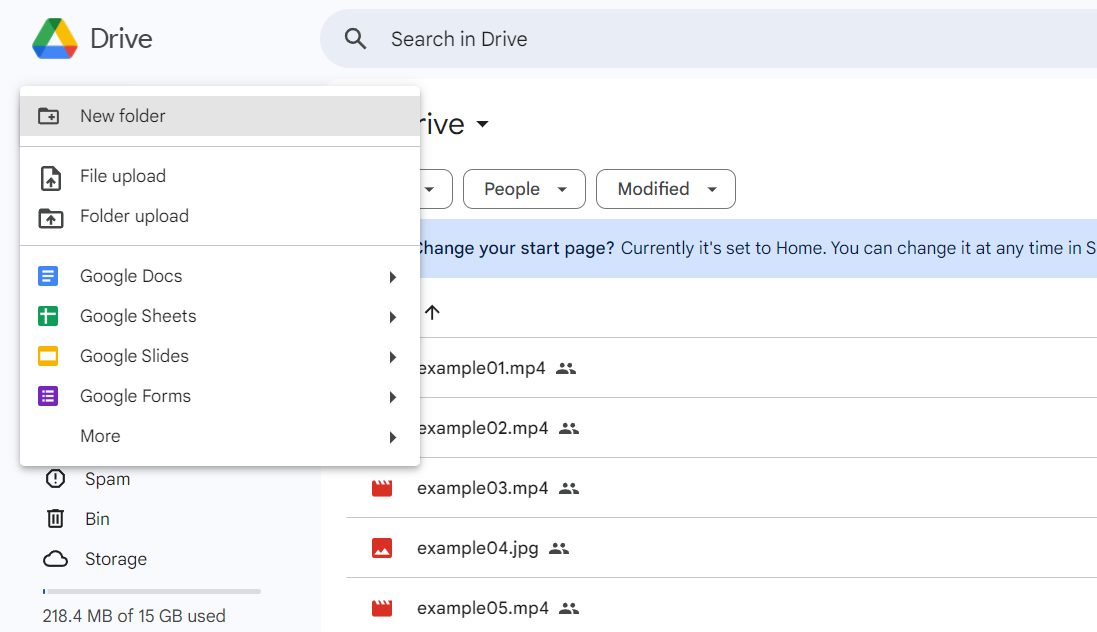Viewport: 1097px width, 632px height.
Task: Click shared people icon beside example04.jpg
Action: 559,548
